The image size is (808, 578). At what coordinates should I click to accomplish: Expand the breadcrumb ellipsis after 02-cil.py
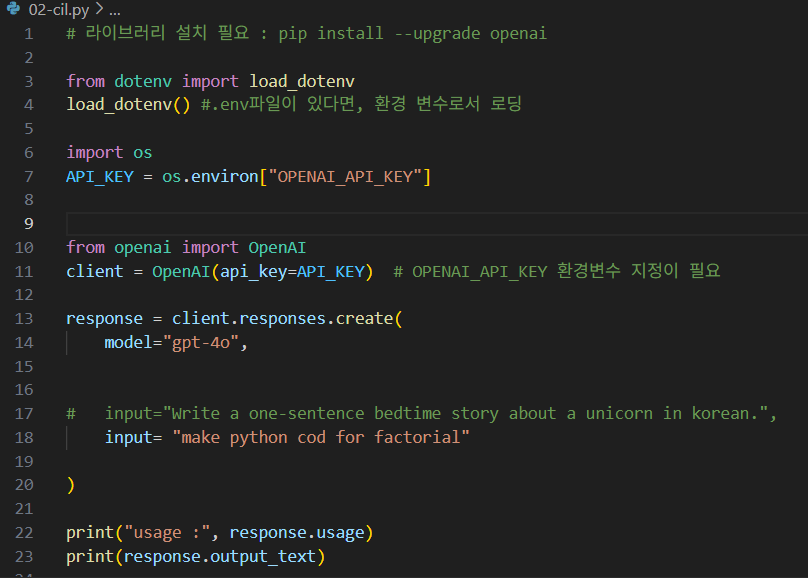(114, 9)
